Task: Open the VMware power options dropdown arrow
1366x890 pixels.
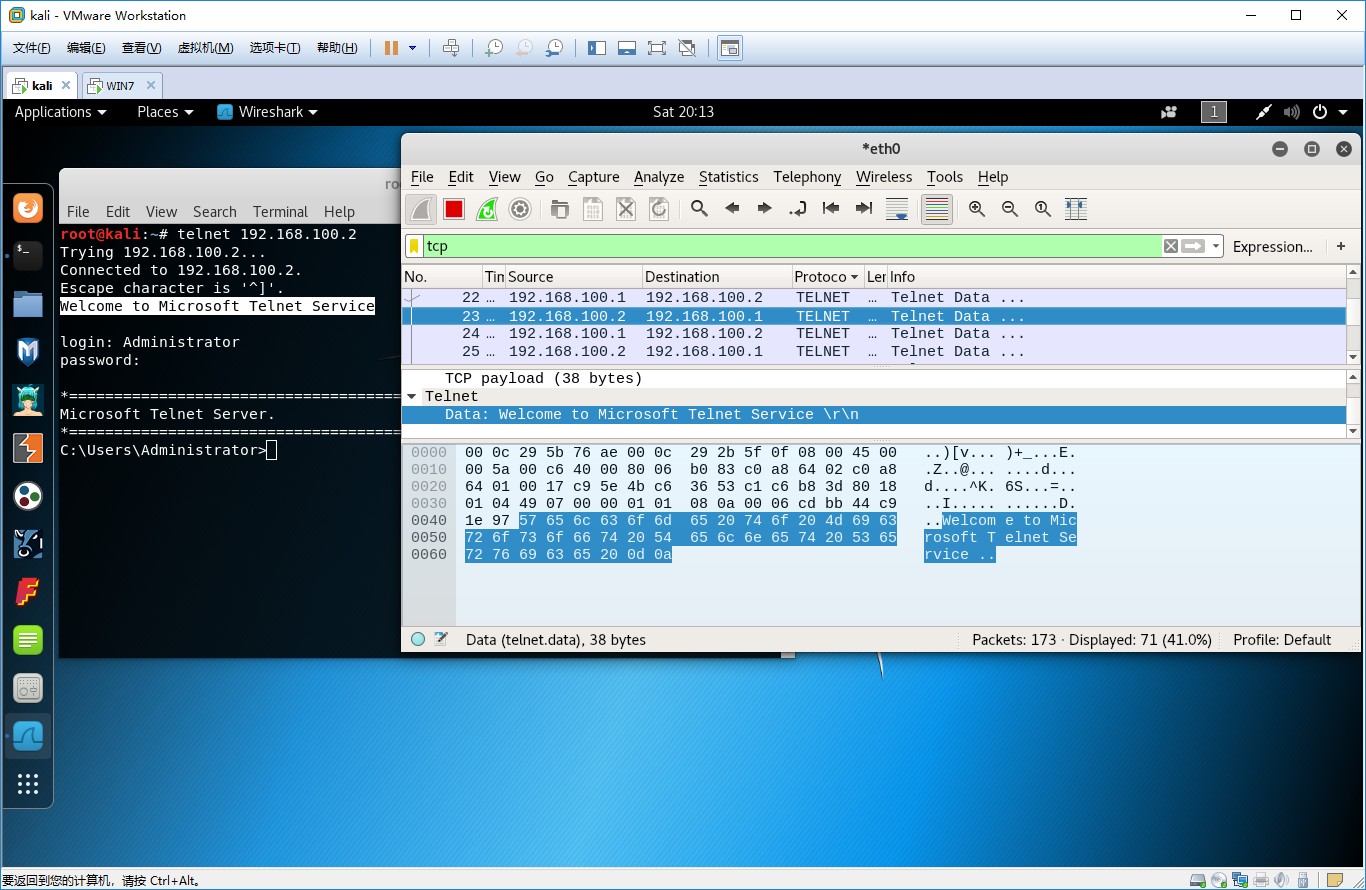Action: pyautogui.click(x=412, y=48)
